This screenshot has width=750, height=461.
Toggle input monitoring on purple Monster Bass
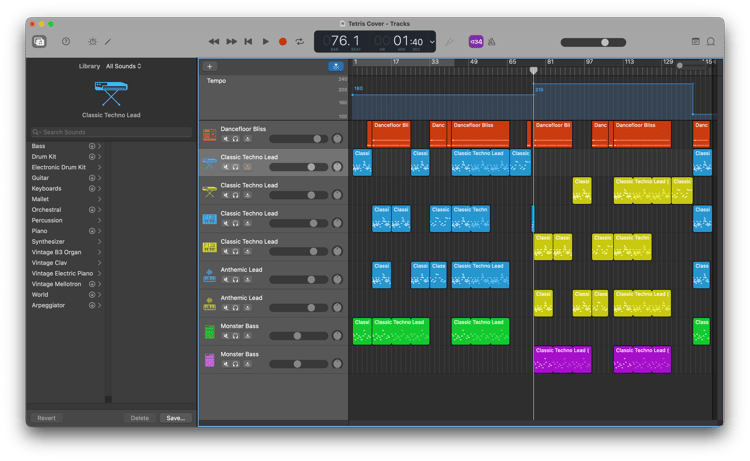(x=247, y=364)
